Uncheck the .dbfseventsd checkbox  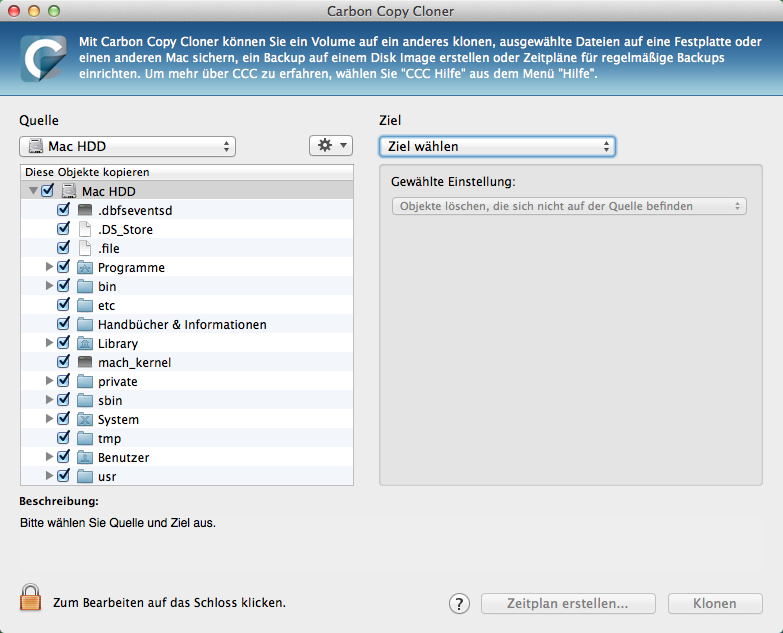[x=63, y=210]
